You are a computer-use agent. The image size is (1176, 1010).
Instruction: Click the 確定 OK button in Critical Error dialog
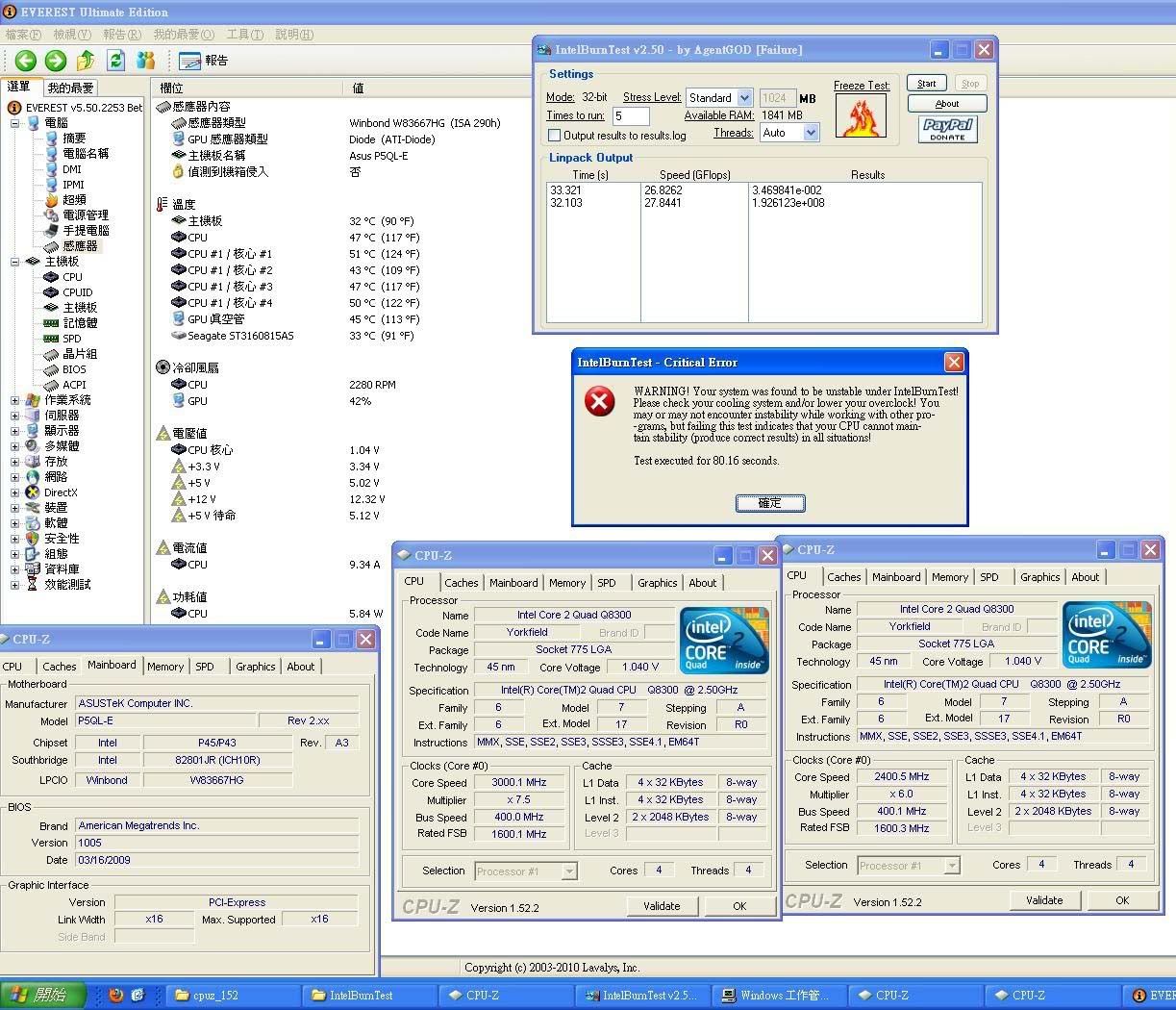click(x=770, y=503)
